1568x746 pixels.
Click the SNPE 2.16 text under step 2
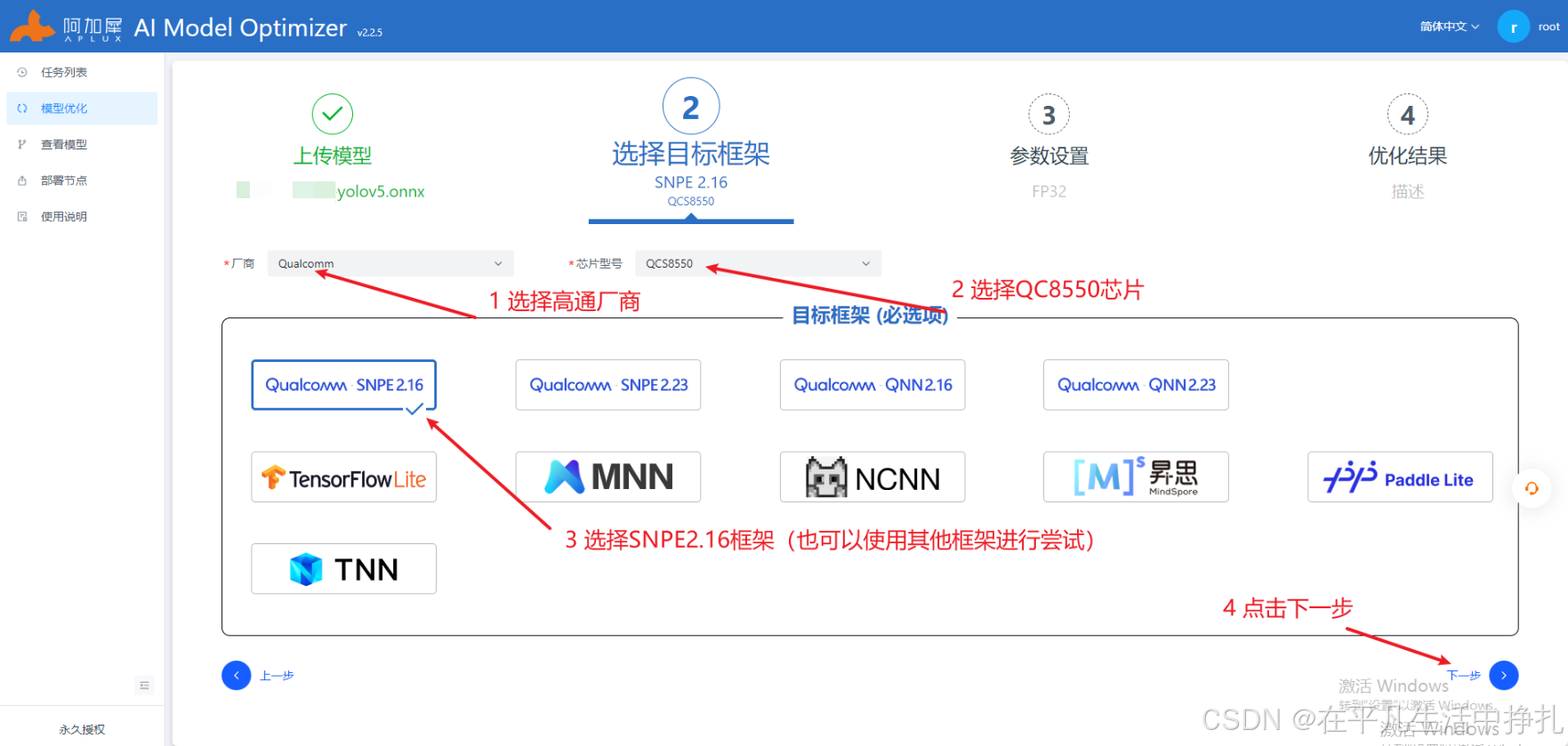(691, 182)
